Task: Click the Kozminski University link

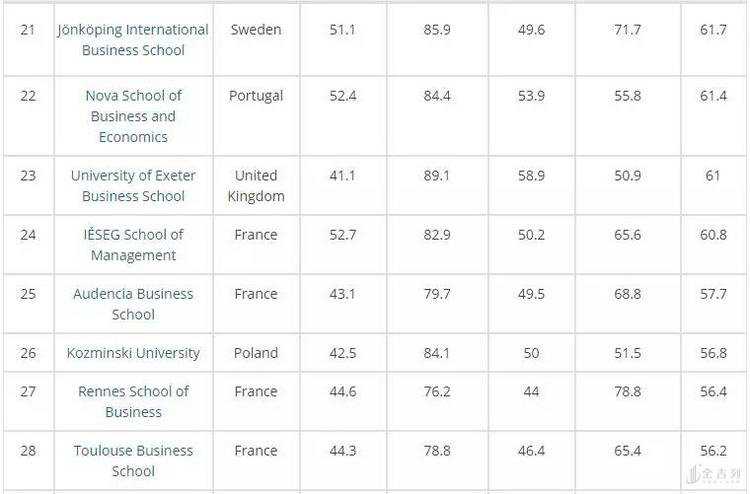Action: pyautogui.click(x=133, y=353)
